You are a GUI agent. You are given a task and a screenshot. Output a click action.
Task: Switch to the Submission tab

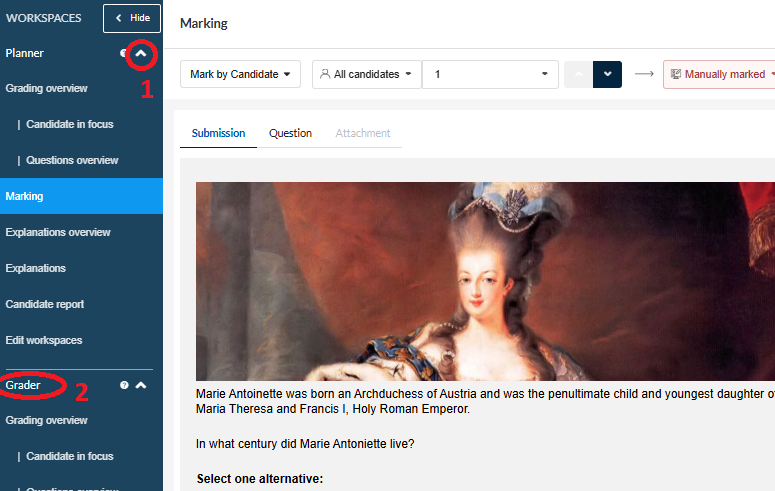(x=218, y=133)
